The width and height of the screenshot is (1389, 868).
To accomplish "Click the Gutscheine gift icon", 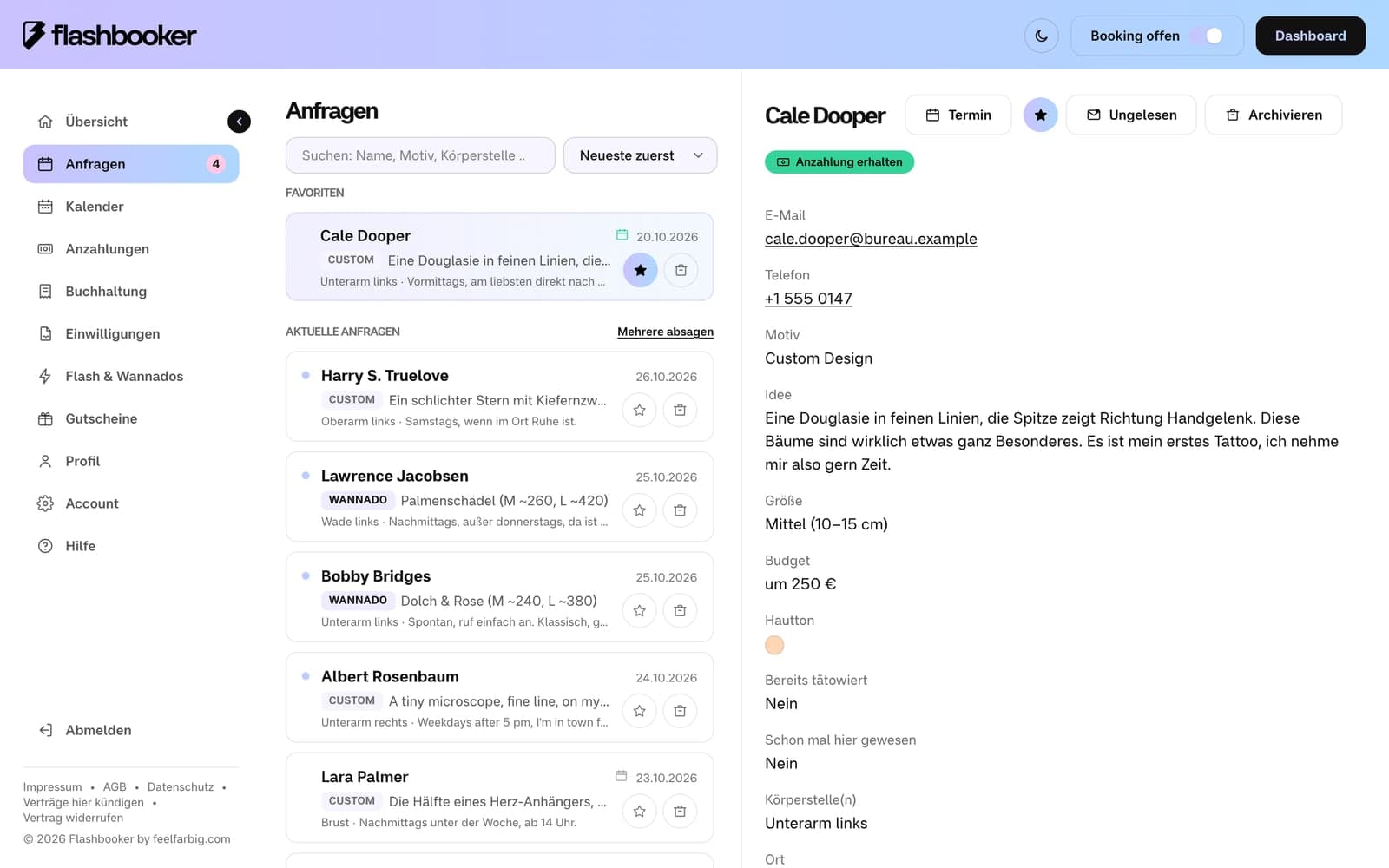I will (45, 418).
